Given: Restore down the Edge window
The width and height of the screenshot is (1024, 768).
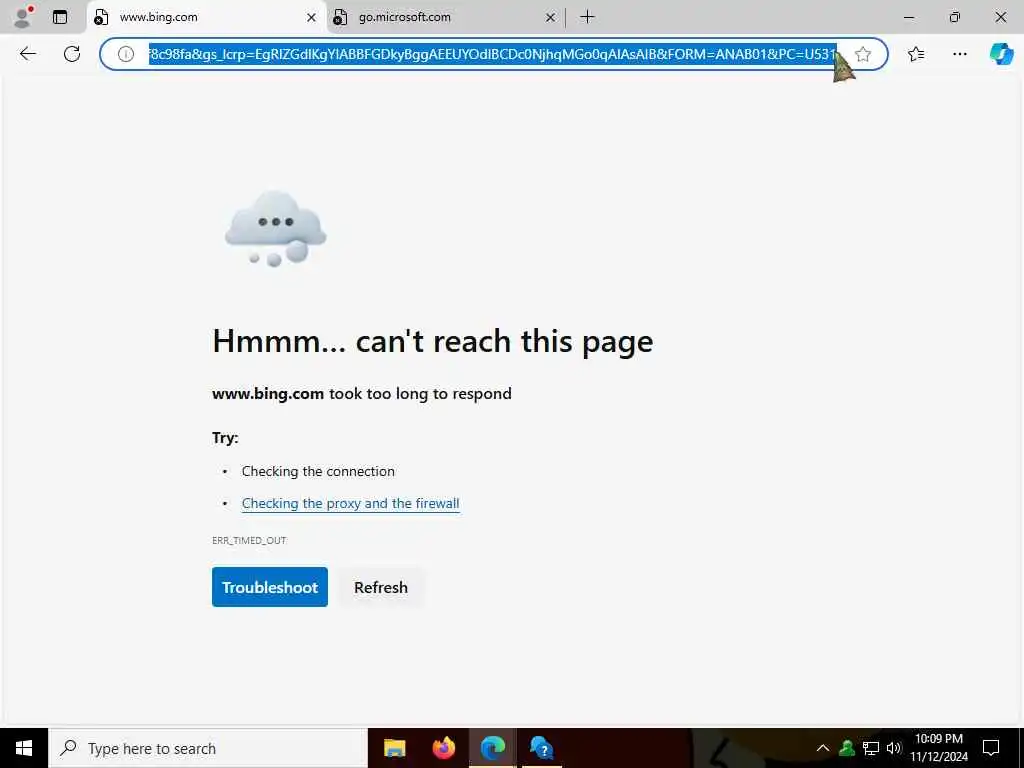Looking at the screenshot, I should click(x=955, y=18).
